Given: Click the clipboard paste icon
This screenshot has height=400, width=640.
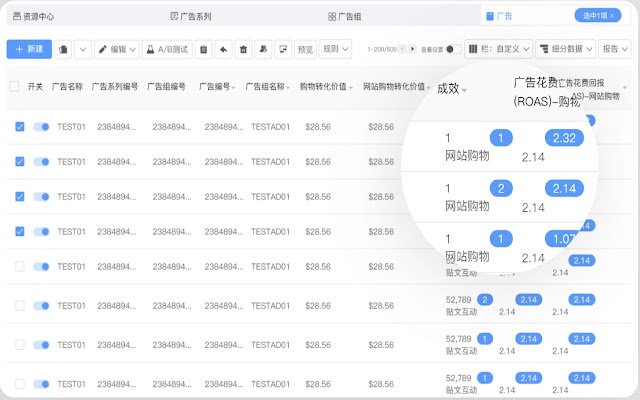Looking at the screenshot, I should [x=203, y=49].
